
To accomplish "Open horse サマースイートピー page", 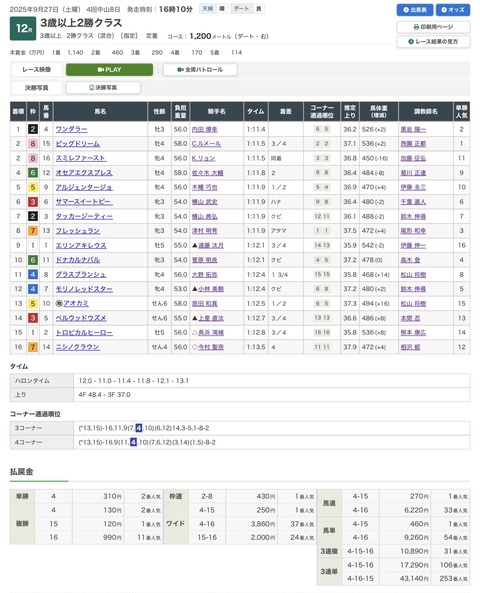I will click(84, 202).
